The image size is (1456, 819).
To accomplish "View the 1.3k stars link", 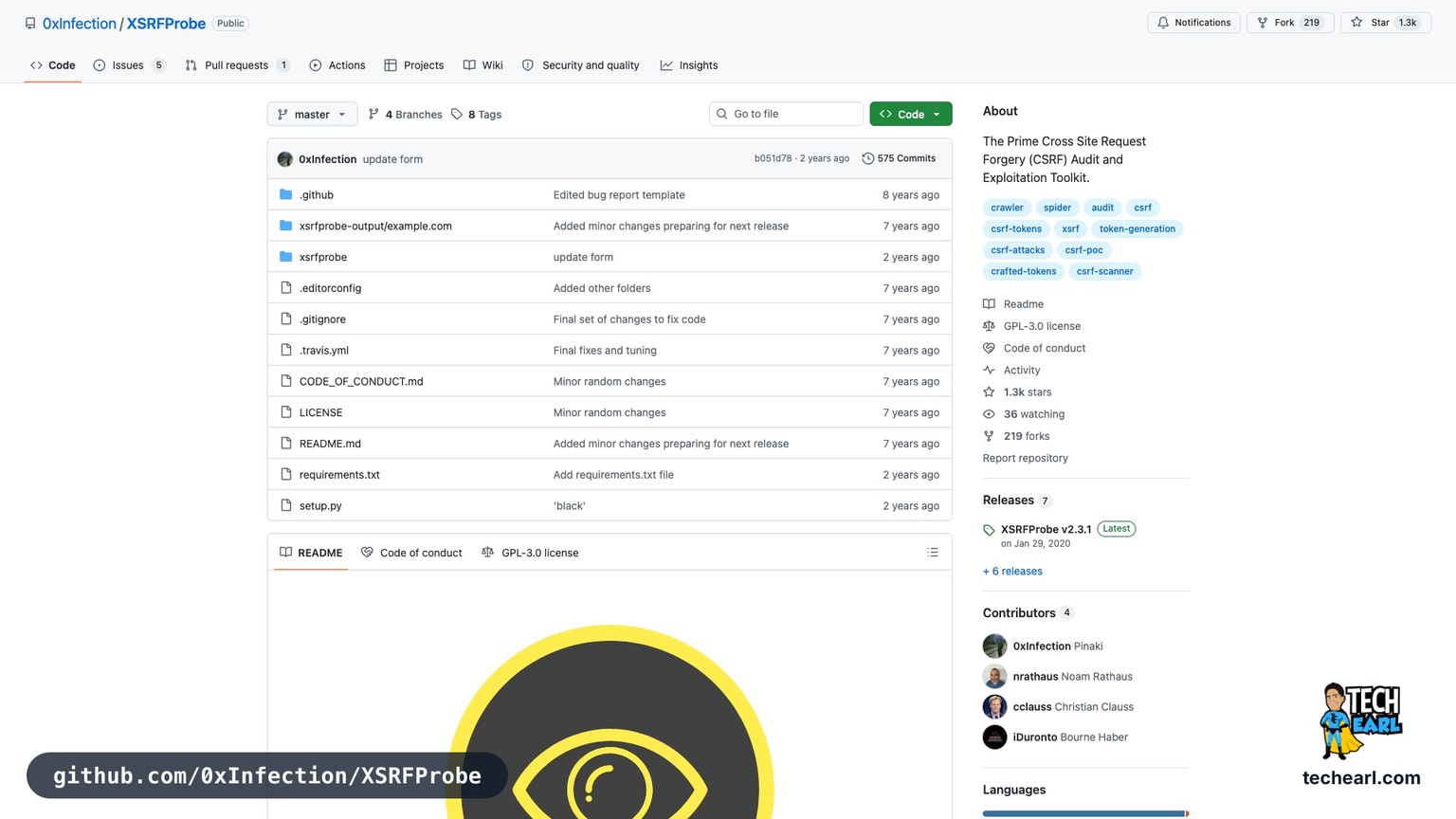I will (x=1017, y=392).
